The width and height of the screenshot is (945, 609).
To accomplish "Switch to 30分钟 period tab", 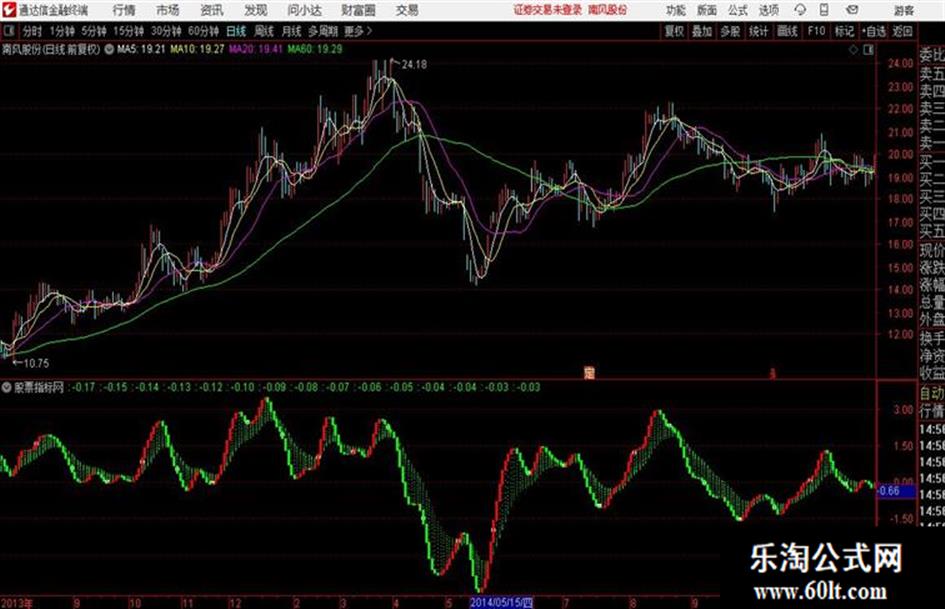I will coord(166,31).
